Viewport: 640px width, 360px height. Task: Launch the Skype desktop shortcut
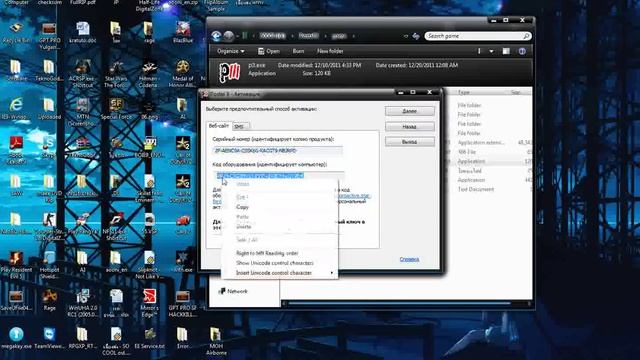49,147
